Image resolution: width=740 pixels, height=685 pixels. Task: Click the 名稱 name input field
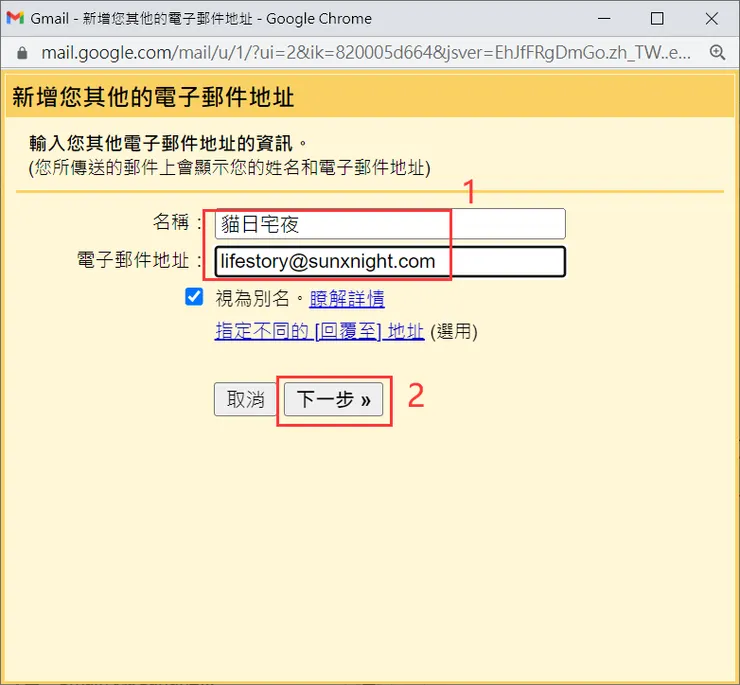tap(390, 224)
